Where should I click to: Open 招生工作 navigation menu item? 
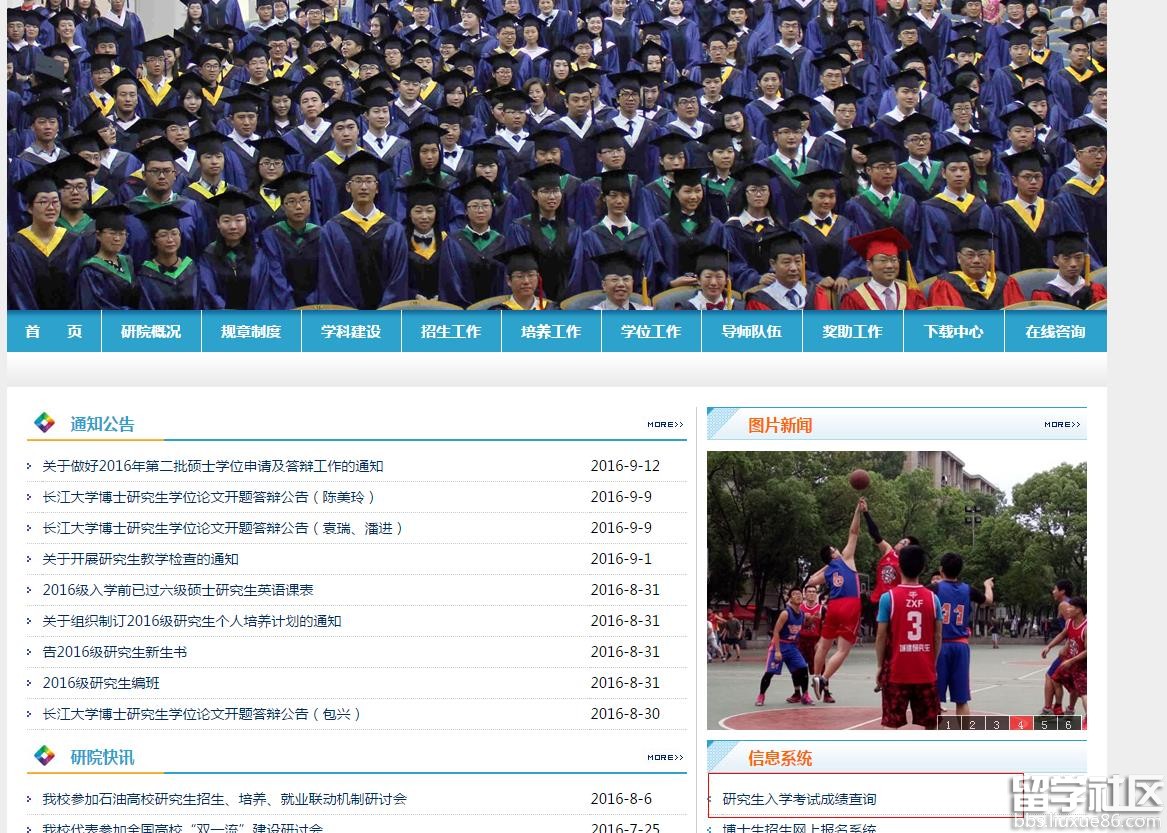pos(451,332)
